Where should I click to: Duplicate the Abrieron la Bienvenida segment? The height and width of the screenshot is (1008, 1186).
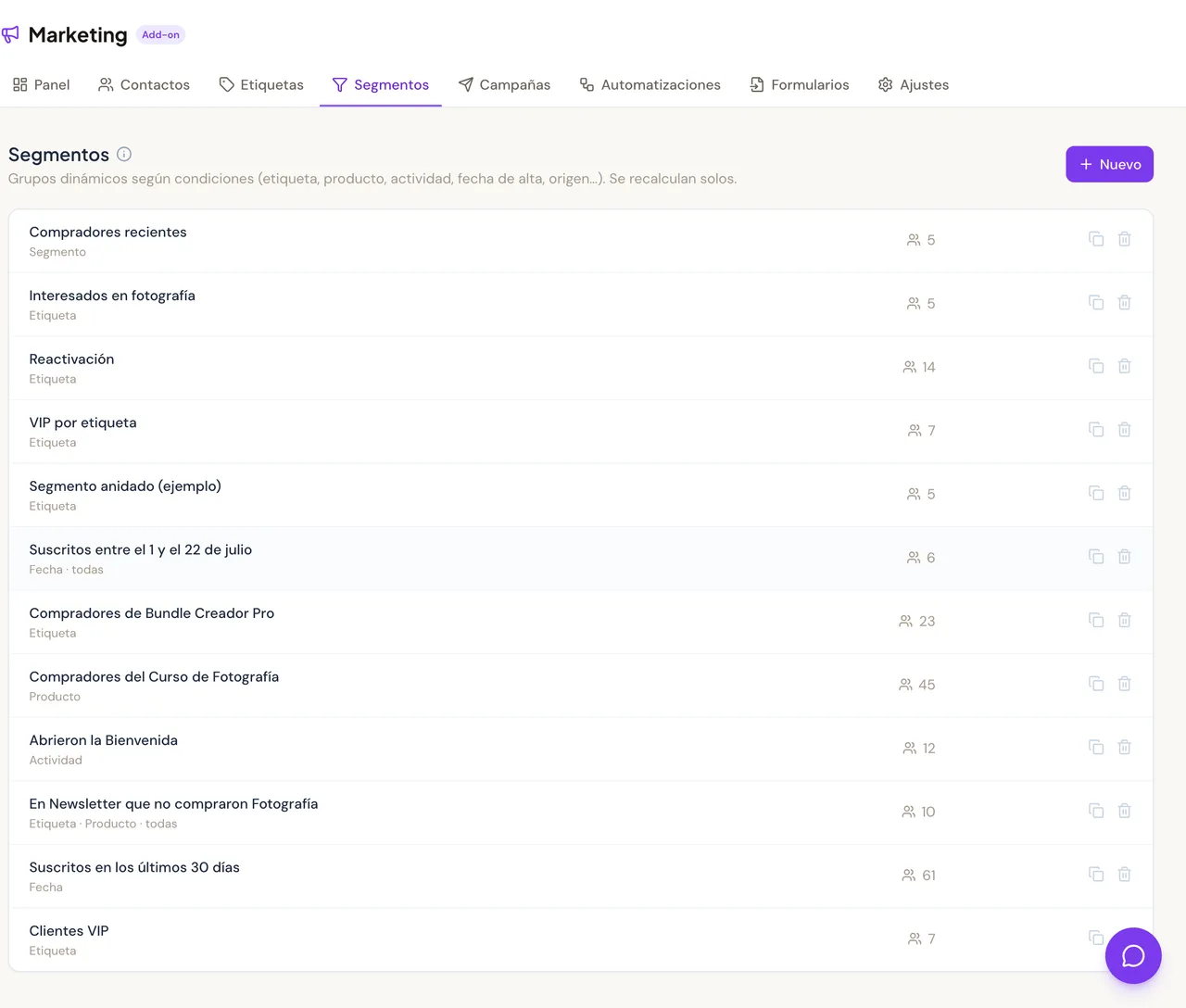pos(1096,747)
